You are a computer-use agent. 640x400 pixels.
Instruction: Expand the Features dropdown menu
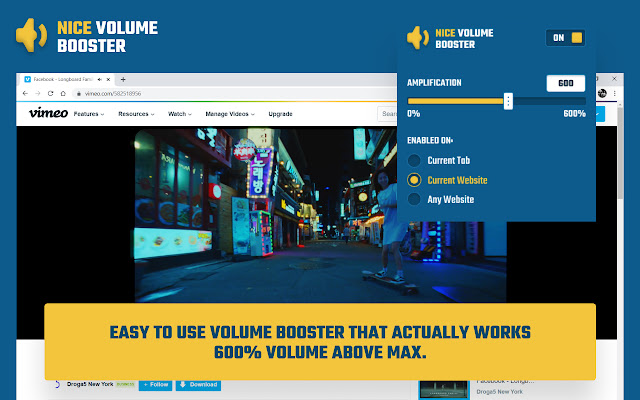pos(89,114)
